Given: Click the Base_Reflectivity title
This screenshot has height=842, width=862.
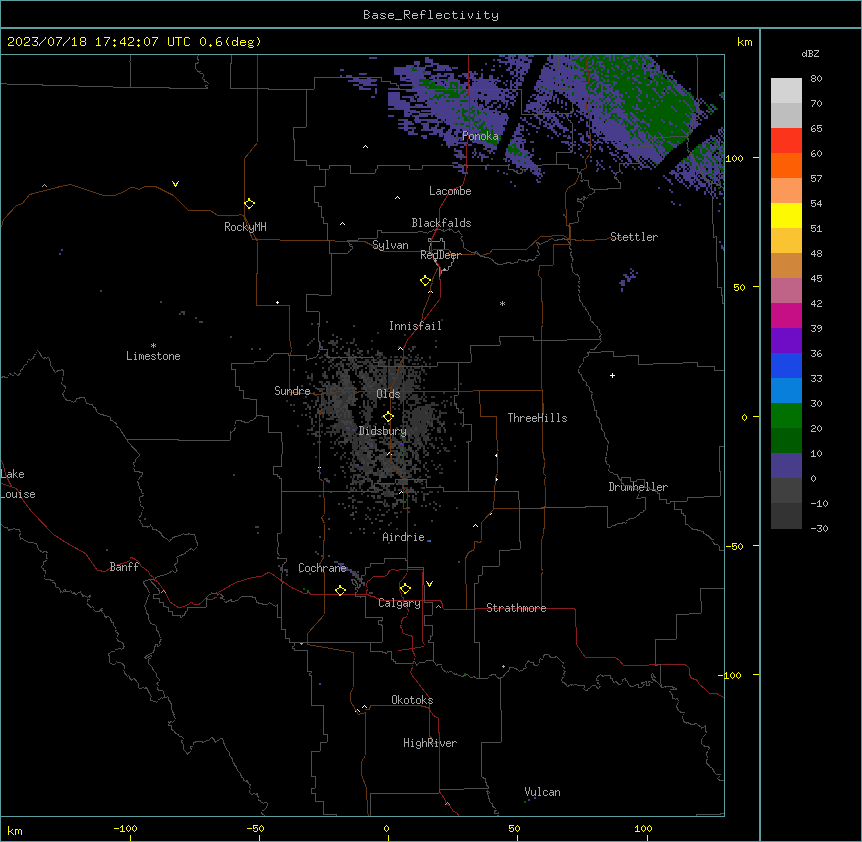Looking at the screenshot, I should 431,15.
